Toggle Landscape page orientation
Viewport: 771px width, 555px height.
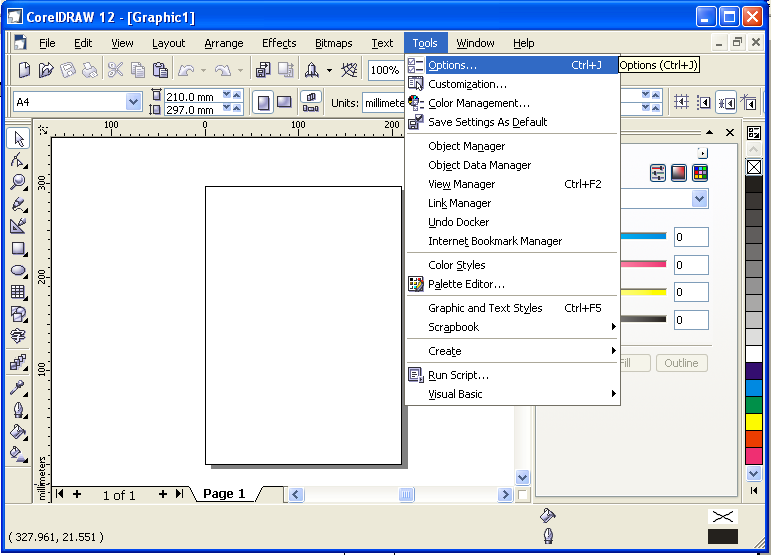pos(284,103)
